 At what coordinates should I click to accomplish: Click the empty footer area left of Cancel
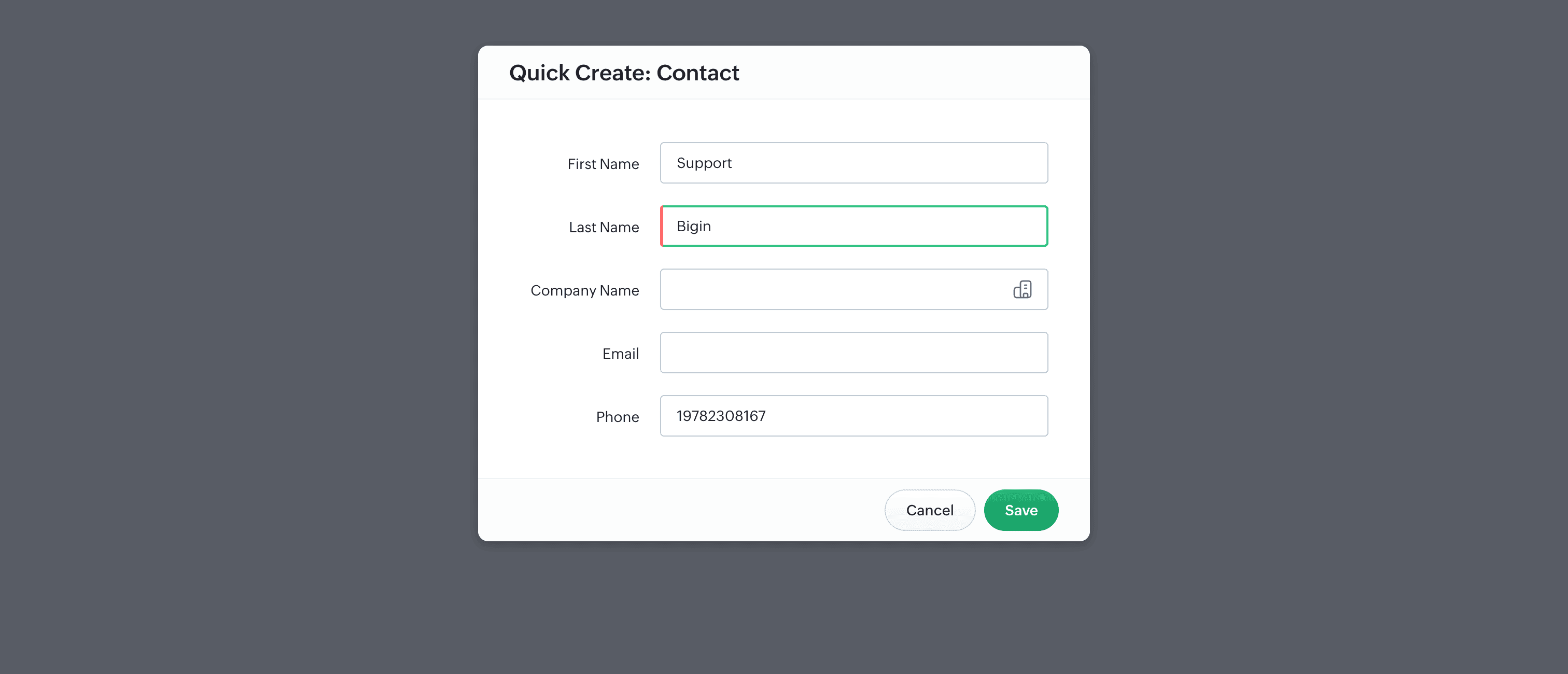pyautogui.click(x=669, y=510)
